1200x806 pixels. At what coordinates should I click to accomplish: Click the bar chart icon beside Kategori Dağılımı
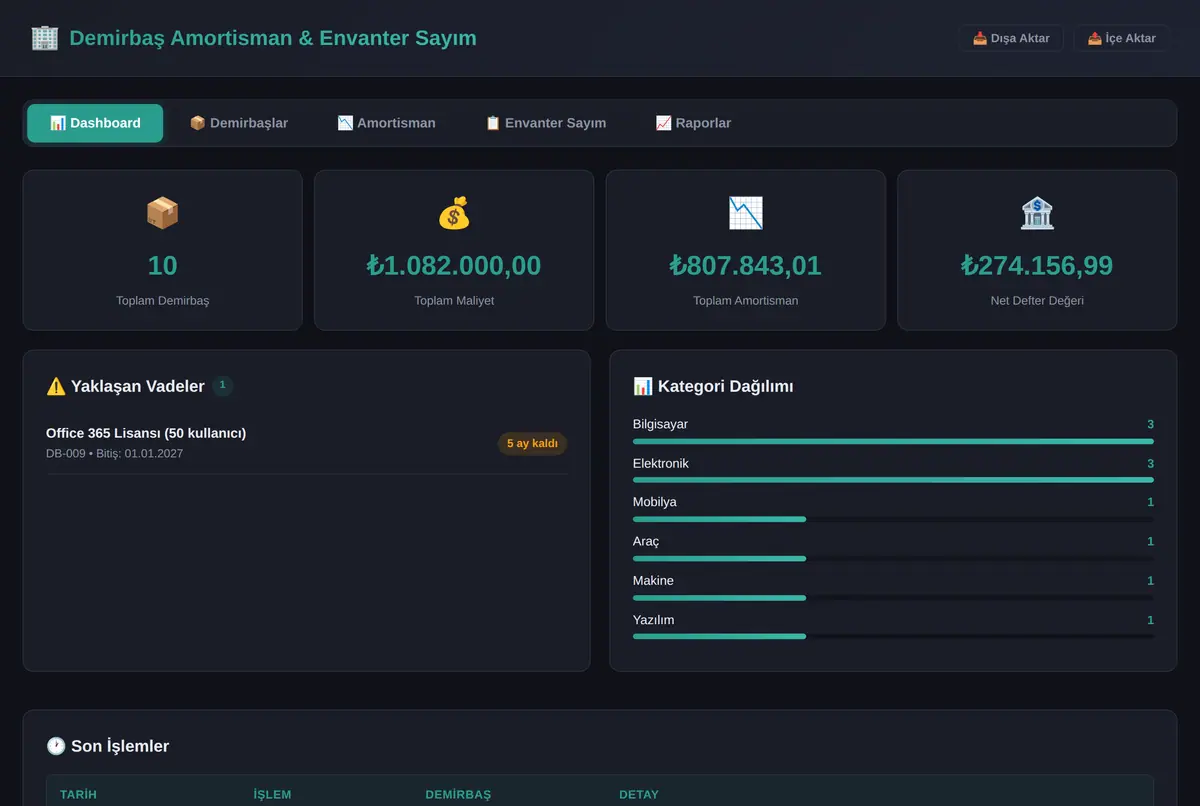643,386
